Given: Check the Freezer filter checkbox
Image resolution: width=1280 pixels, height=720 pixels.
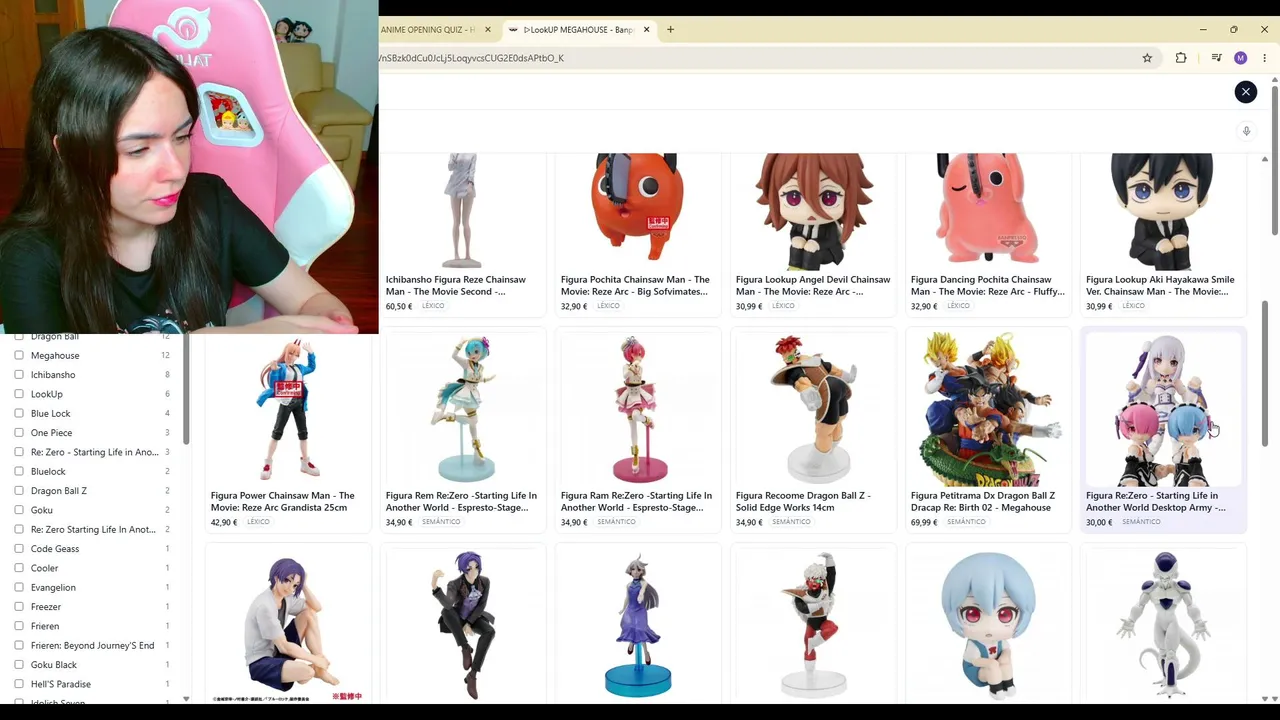Looking at the screenshot, I should tap(19, 607).
